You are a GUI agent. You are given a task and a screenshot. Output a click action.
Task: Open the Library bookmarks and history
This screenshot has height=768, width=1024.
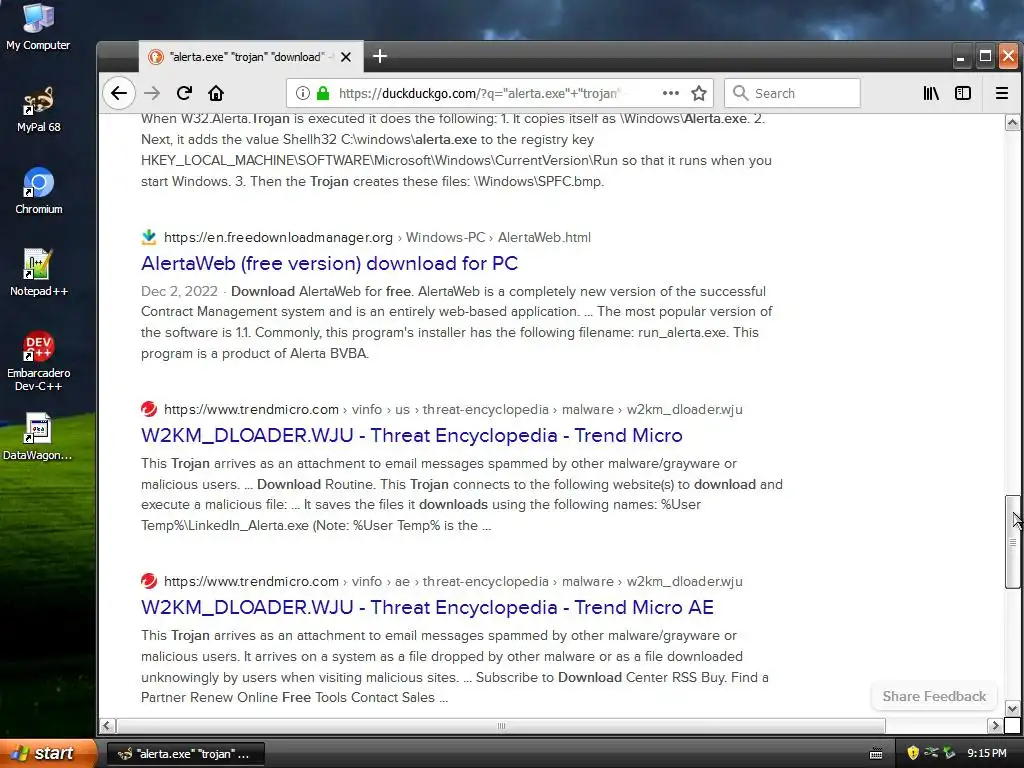931,93
